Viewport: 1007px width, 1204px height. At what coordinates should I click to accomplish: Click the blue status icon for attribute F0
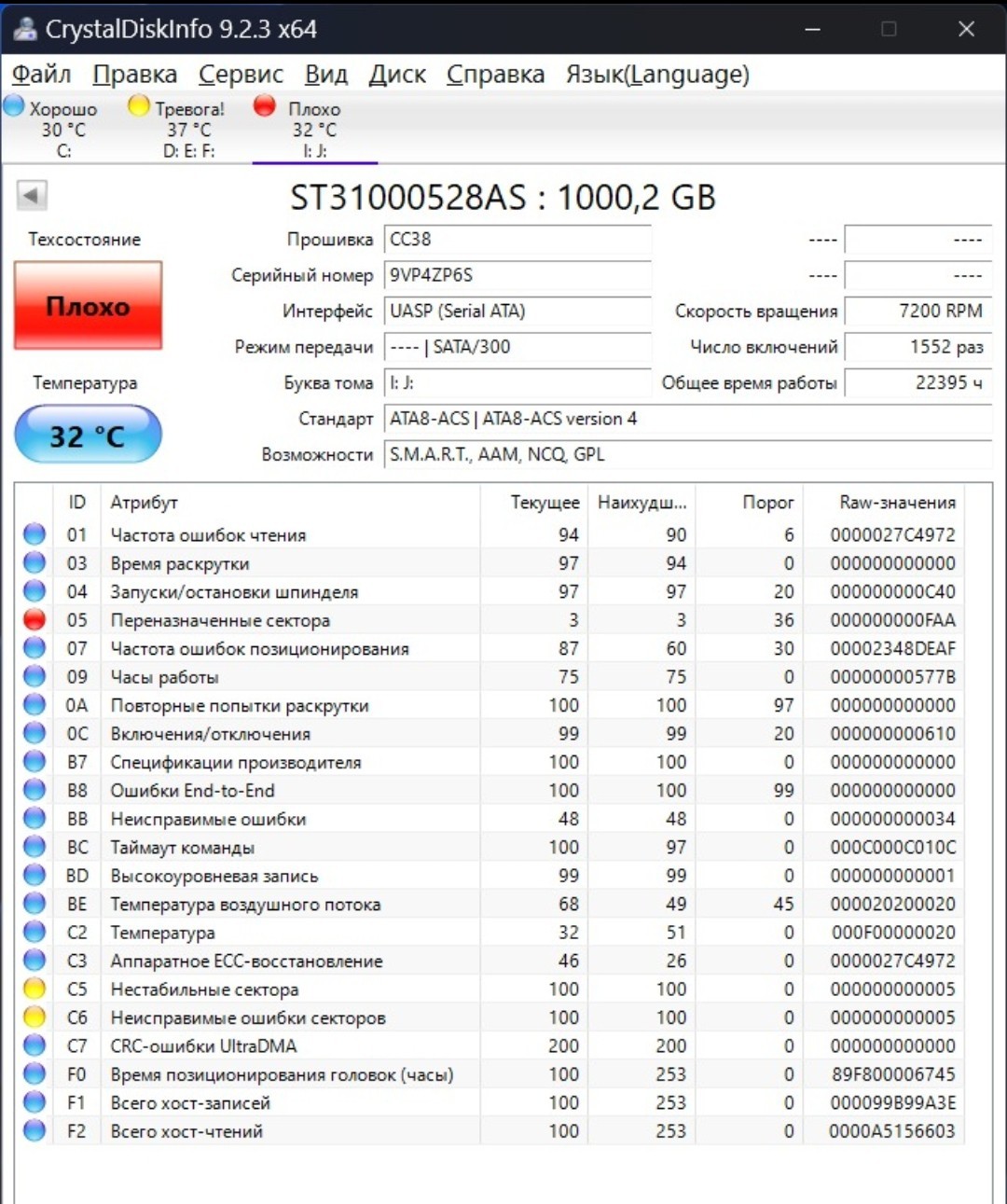pyautogui.click(x=34, y=1074)
